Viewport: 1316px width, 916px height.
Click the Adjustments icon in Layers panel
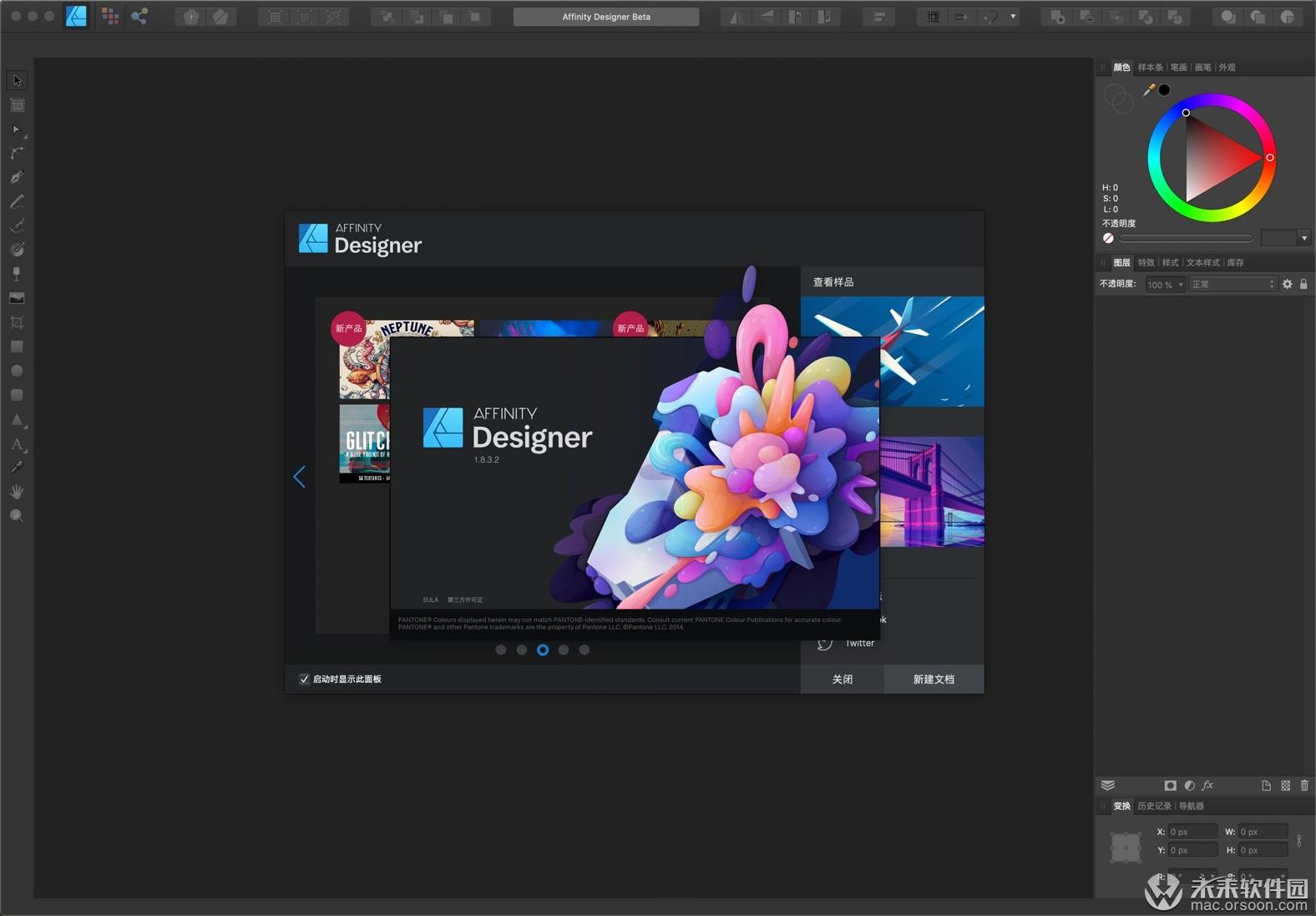1189,785
